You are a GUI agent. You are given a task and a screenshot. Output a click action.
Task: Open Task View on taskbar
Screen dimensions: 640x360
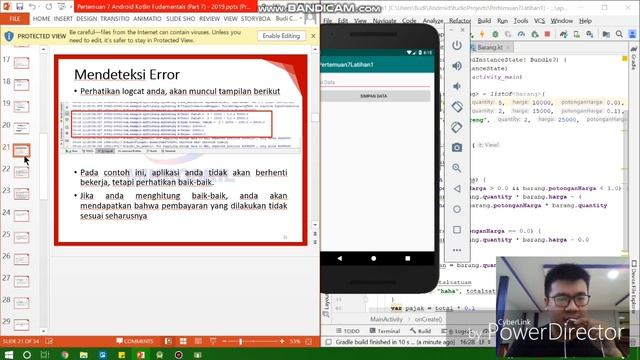point(45,355)
